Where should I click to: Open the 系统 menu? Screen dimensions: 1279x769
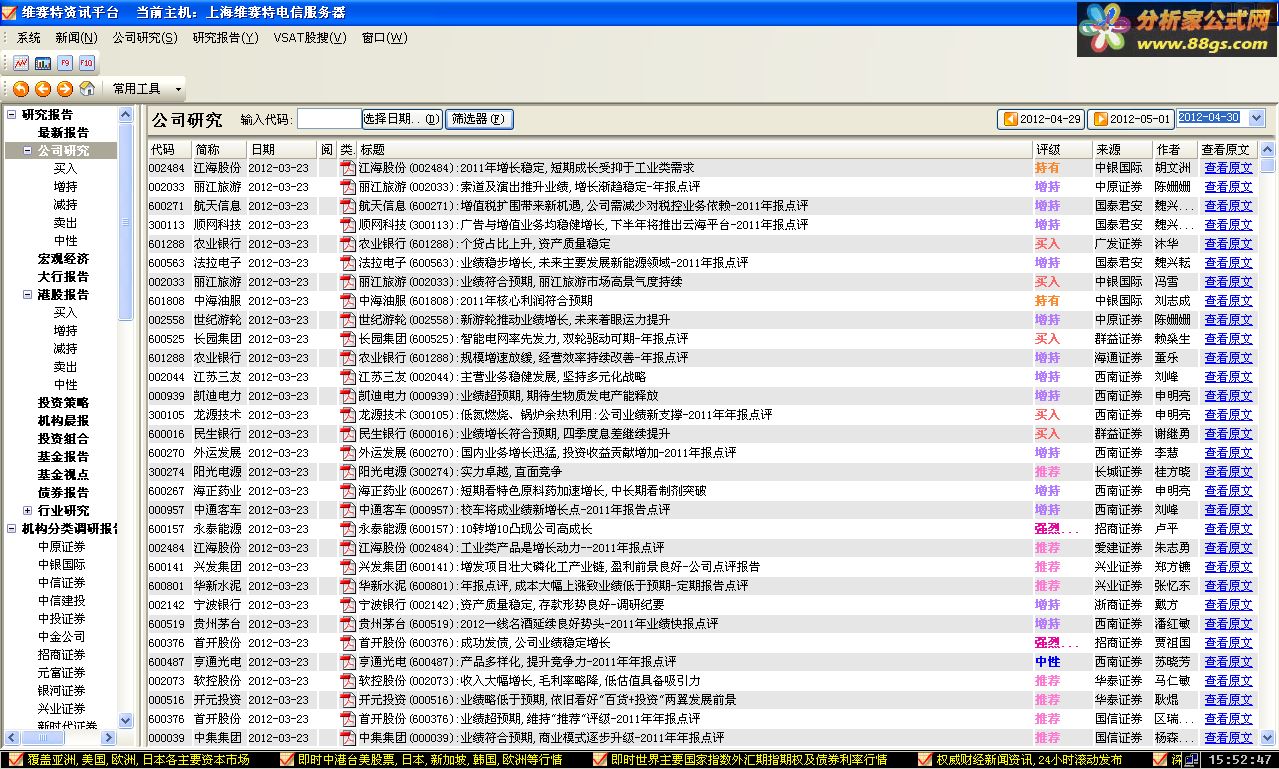click(29, 38)
